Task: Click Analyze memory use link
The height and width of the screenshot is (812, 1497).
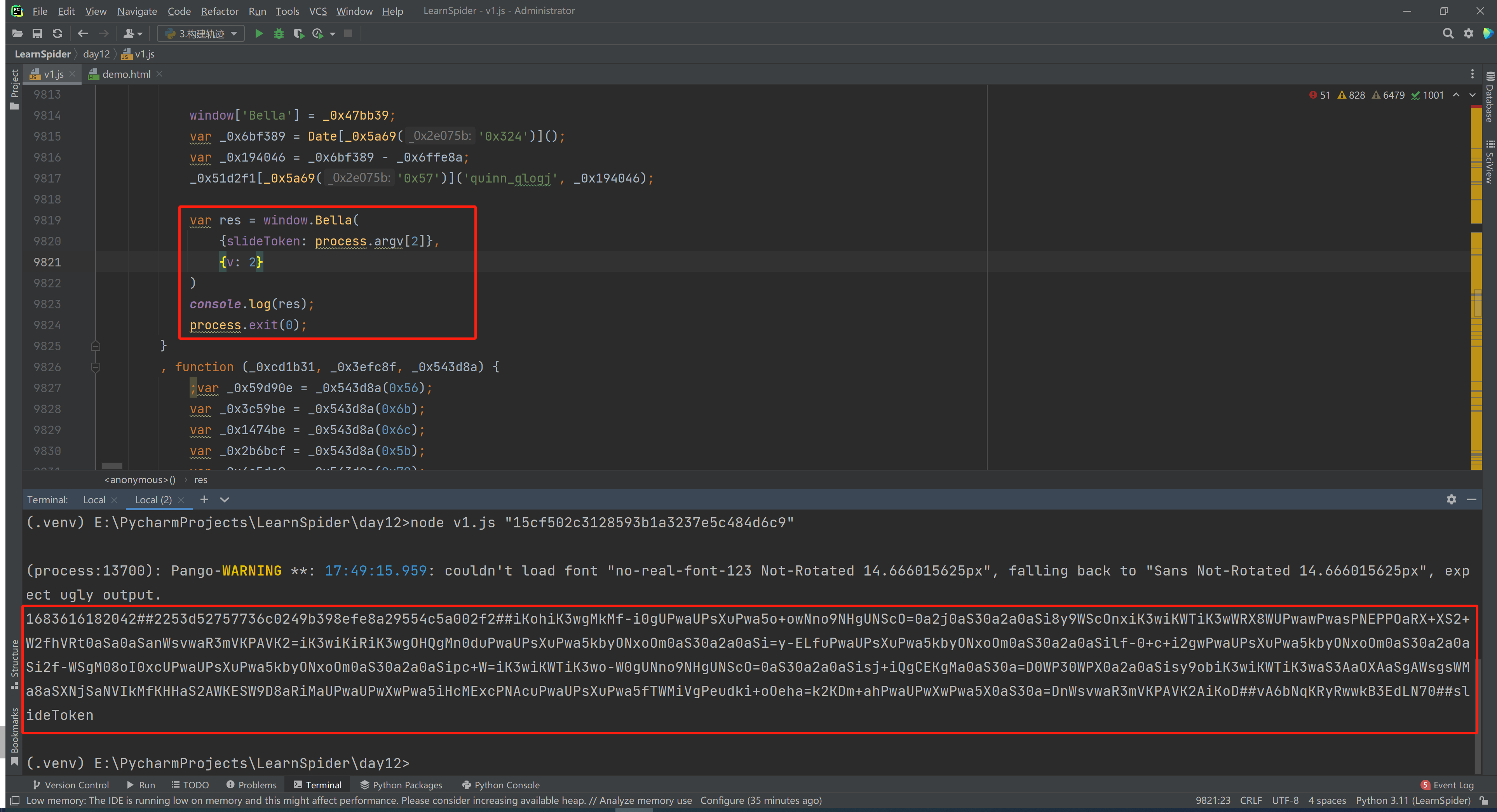Action: 645,800
